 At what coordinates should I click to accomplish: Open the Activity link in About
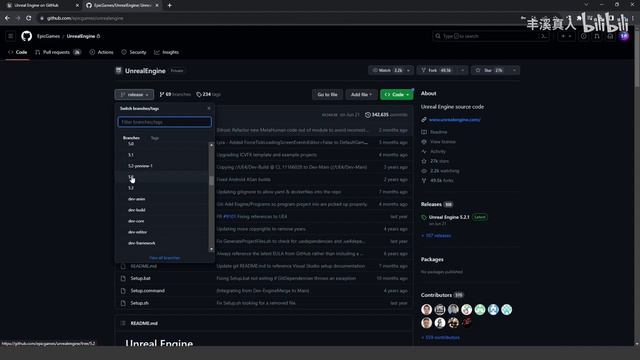click(x=438, y=151)
